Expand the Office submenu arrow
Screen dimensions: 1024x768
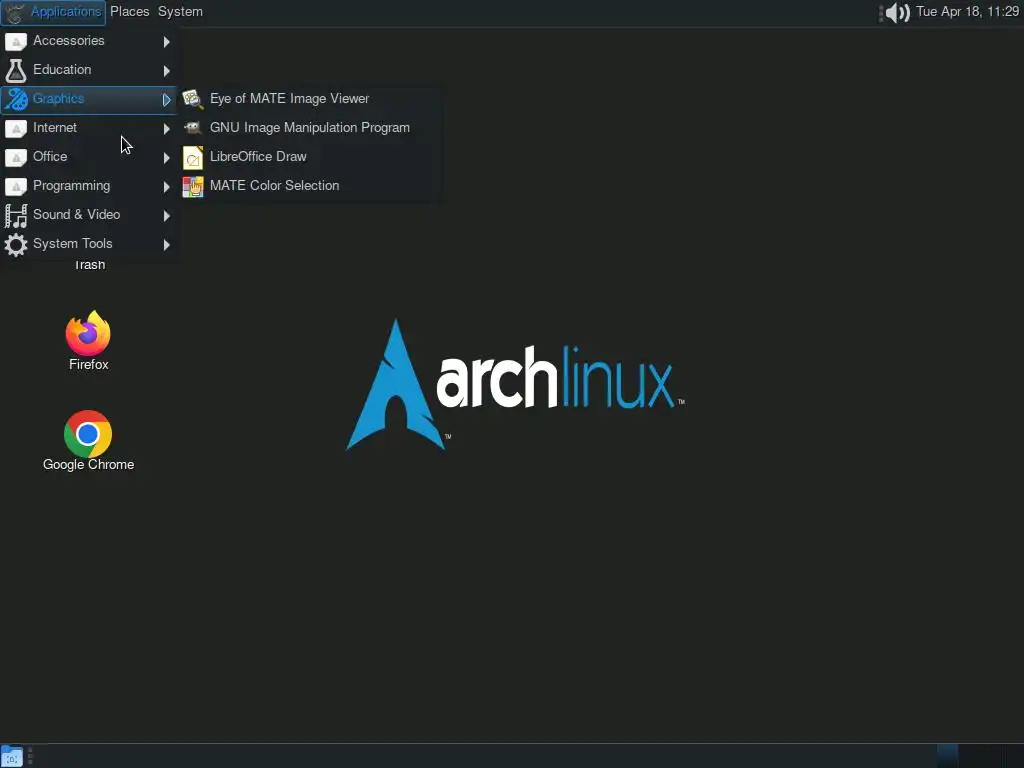167,157
